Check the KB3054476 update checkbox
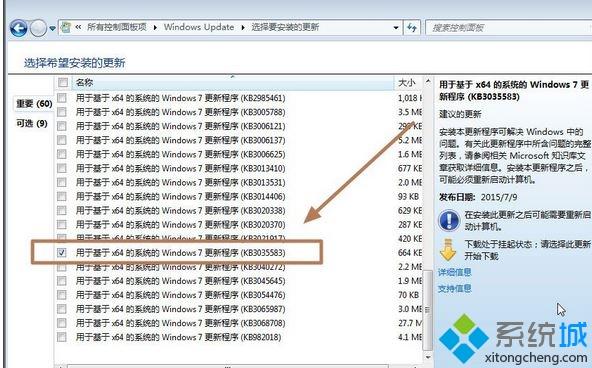Image resolution: width=592 pixels, height=368 pixels. (x=62, y=295)
